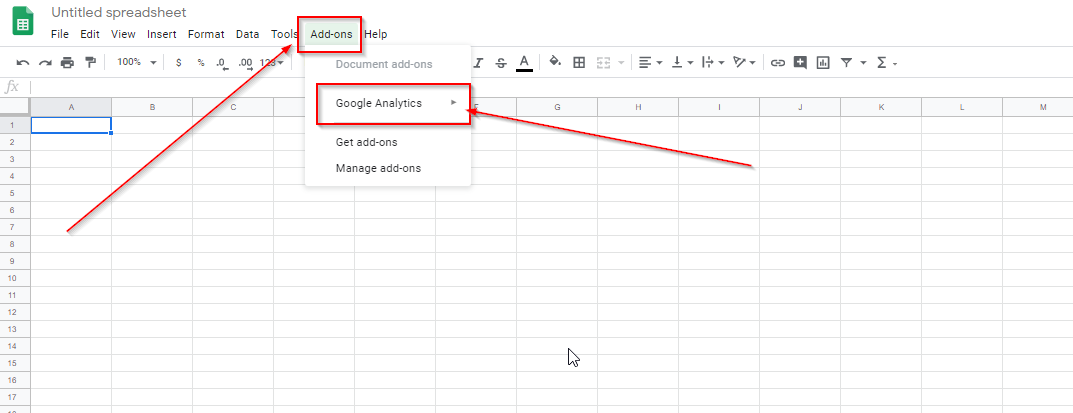This screenshot has width=1073, height=413.
Task: Rename the Untitled spreadsheet title
Action: (x=118, y=12)
